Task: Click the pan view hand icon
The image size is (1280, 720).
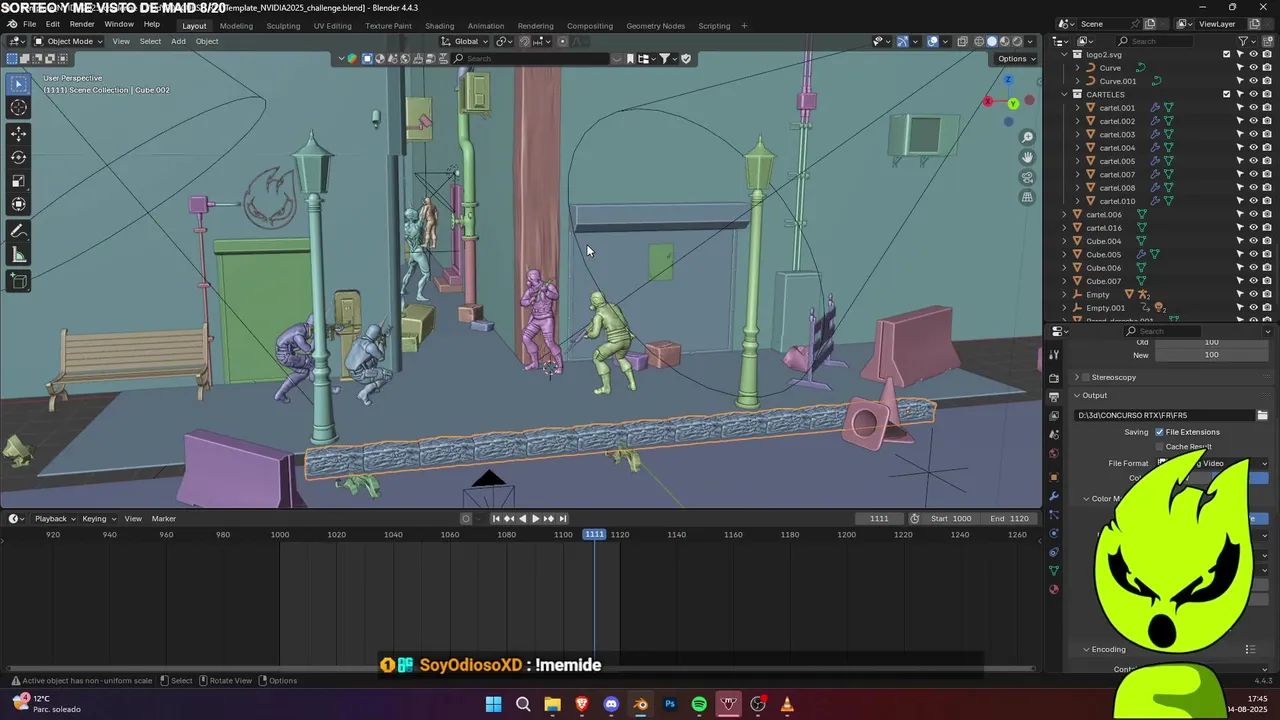Action: (x=1027, y=157)
